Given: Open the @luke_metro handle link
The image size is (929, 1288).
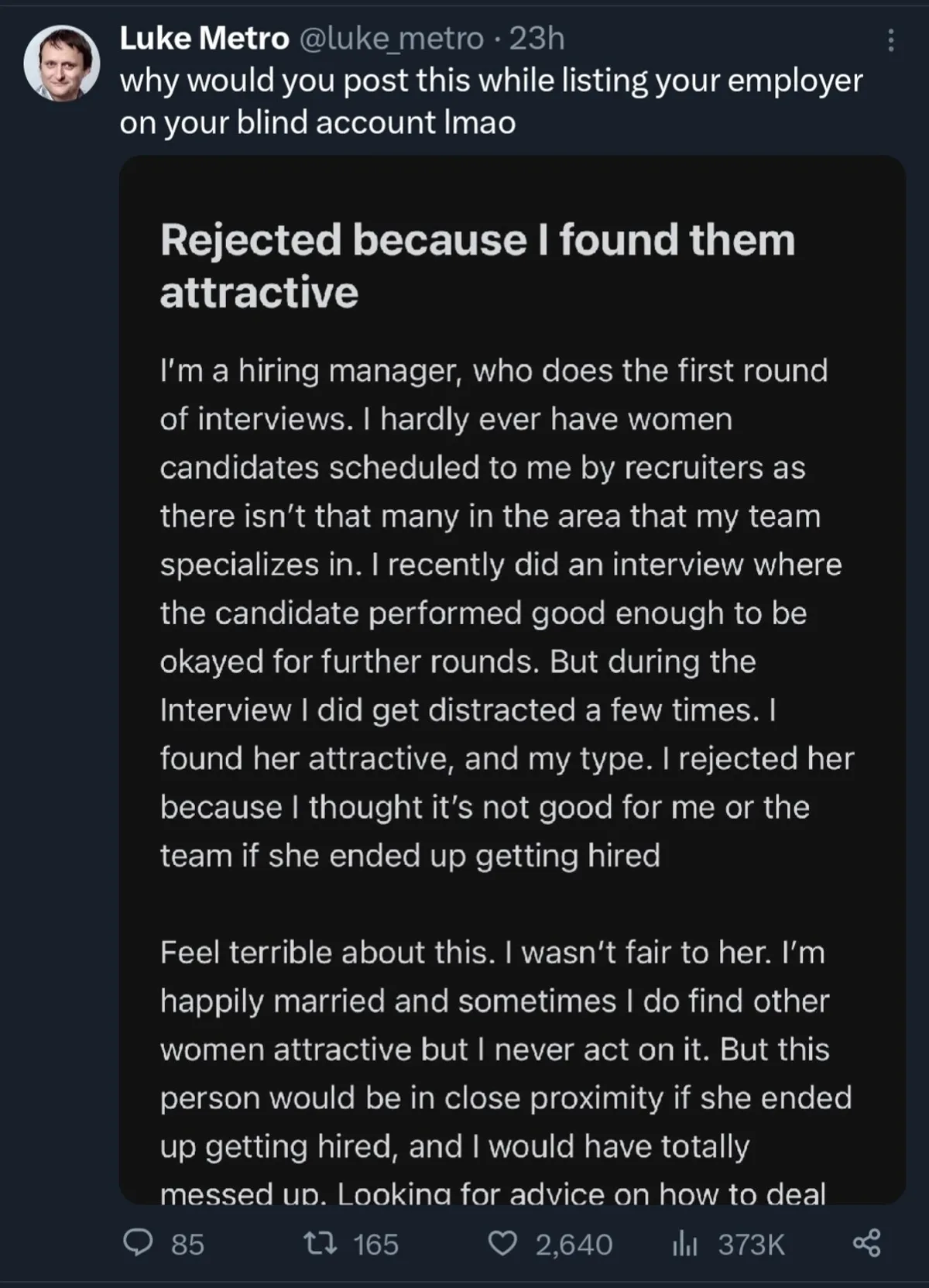Looking at the screenshot, I should click(391, 38).
